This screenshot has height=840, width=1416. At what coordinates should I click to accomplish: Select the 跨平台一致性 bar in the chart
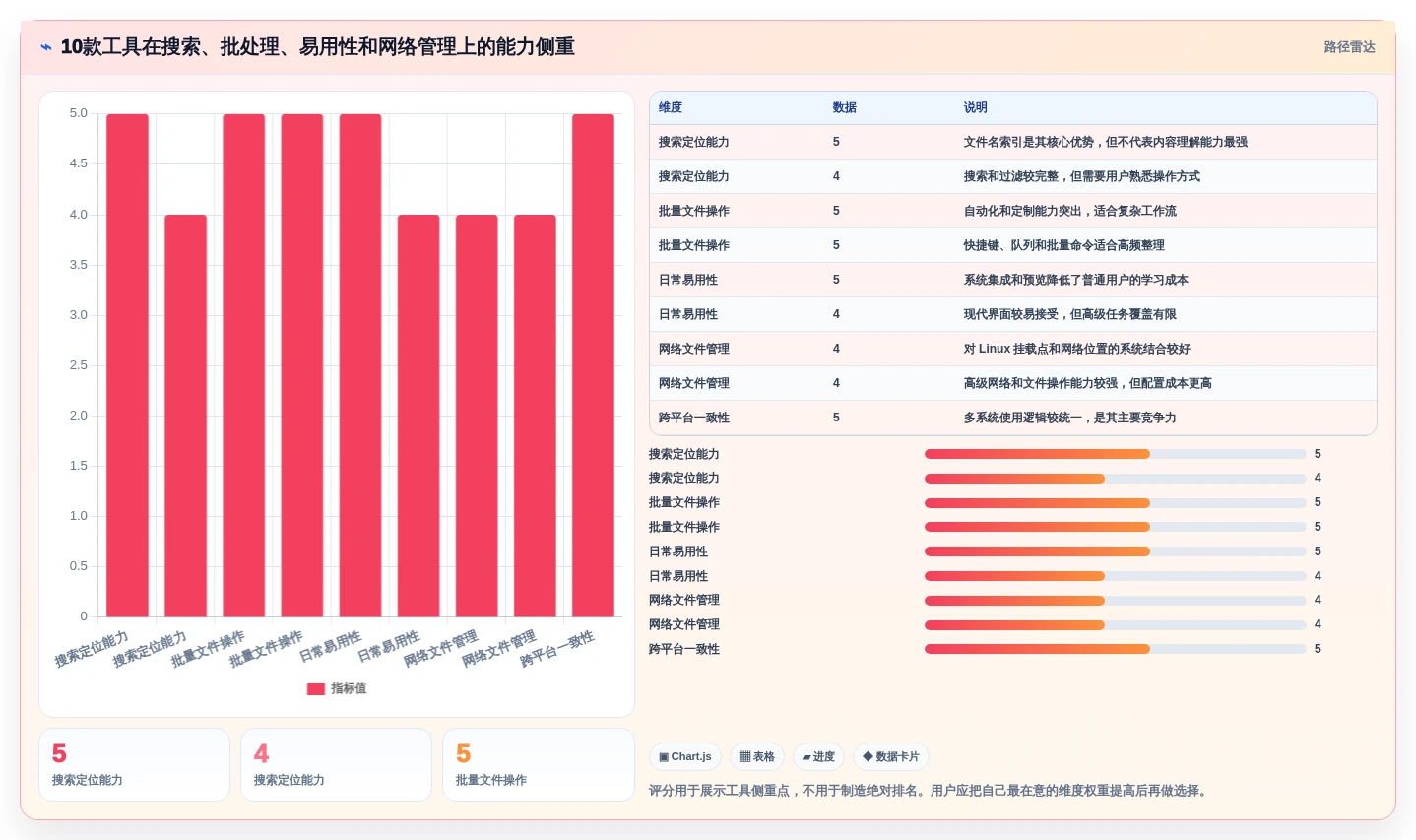pyautogui.click(x=593, y=365)
